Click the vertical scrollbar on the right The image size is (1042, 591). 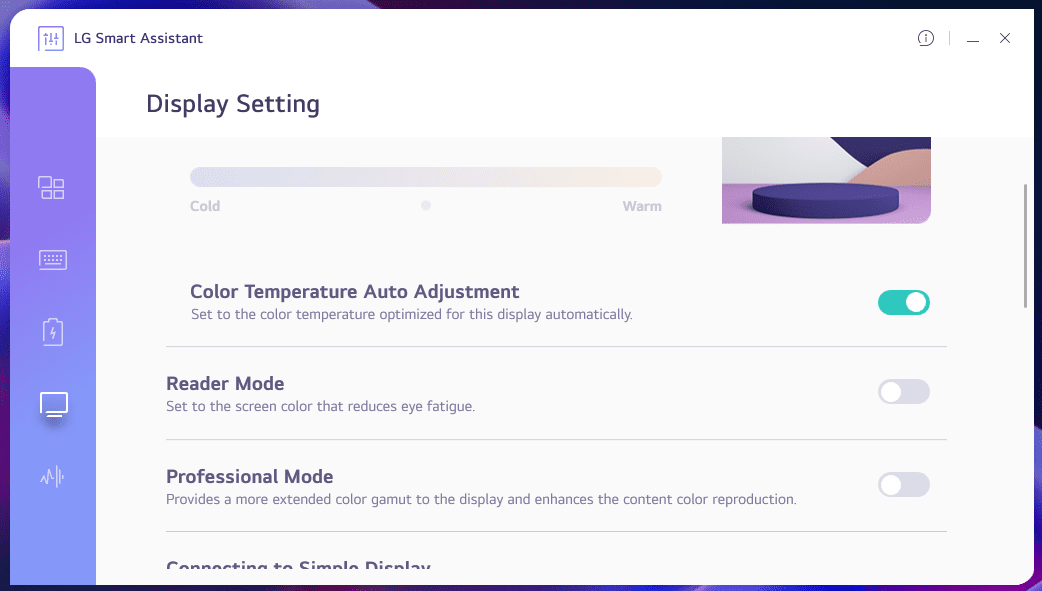[x=1026, y=246]
